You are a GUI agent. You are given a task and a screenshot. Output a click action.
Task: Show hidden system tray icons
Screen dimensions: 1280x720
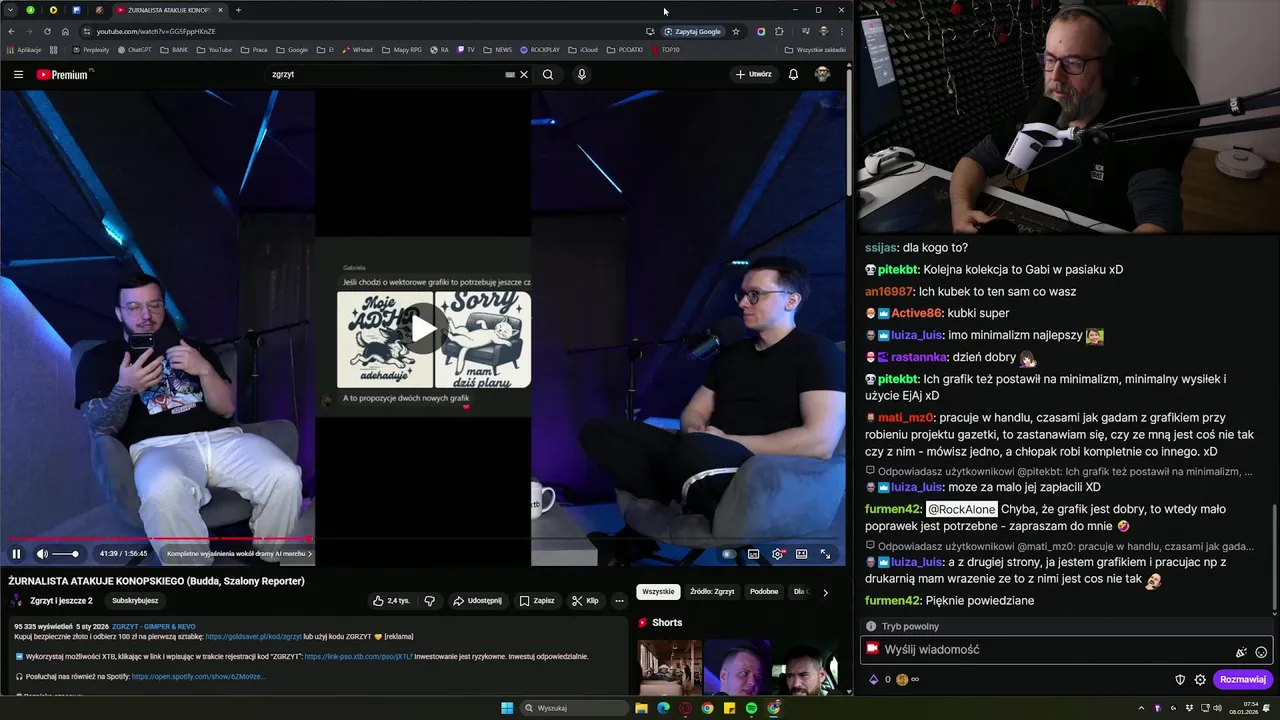tap(1141, 708)
